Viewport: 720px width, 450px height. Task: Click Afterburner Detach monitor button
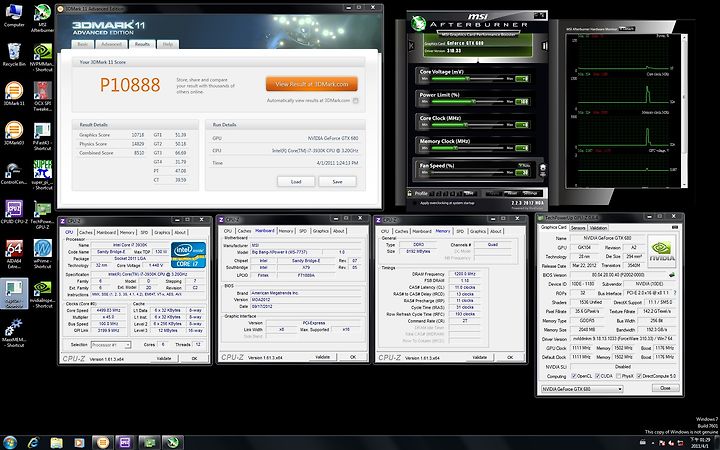(627, 28)
